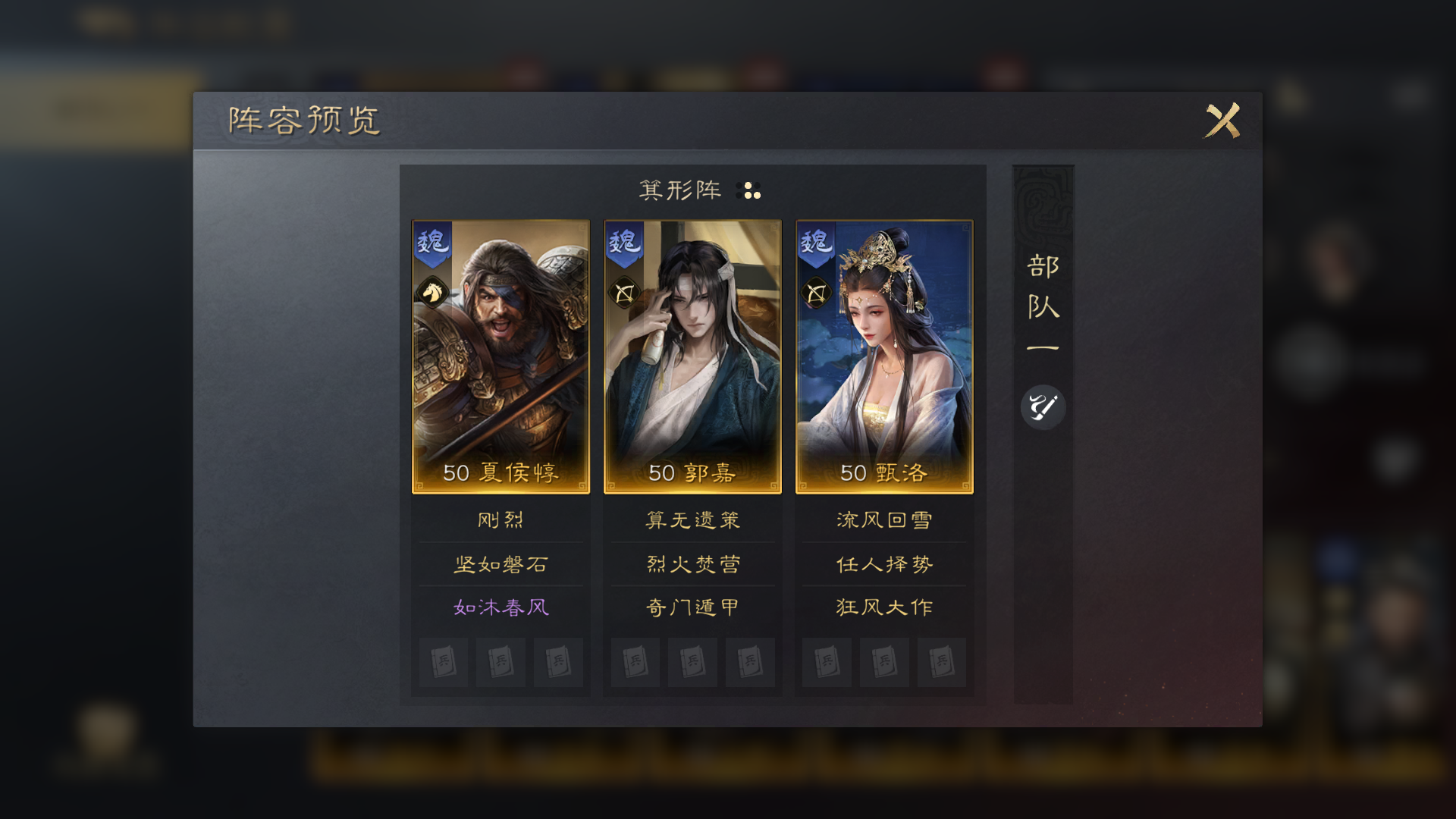Image resolution: width=1456 pixels, height=819 pixels.
Task: Click the 魏 faction badge on 夏侯惇 card
Action: click(433, 244)
